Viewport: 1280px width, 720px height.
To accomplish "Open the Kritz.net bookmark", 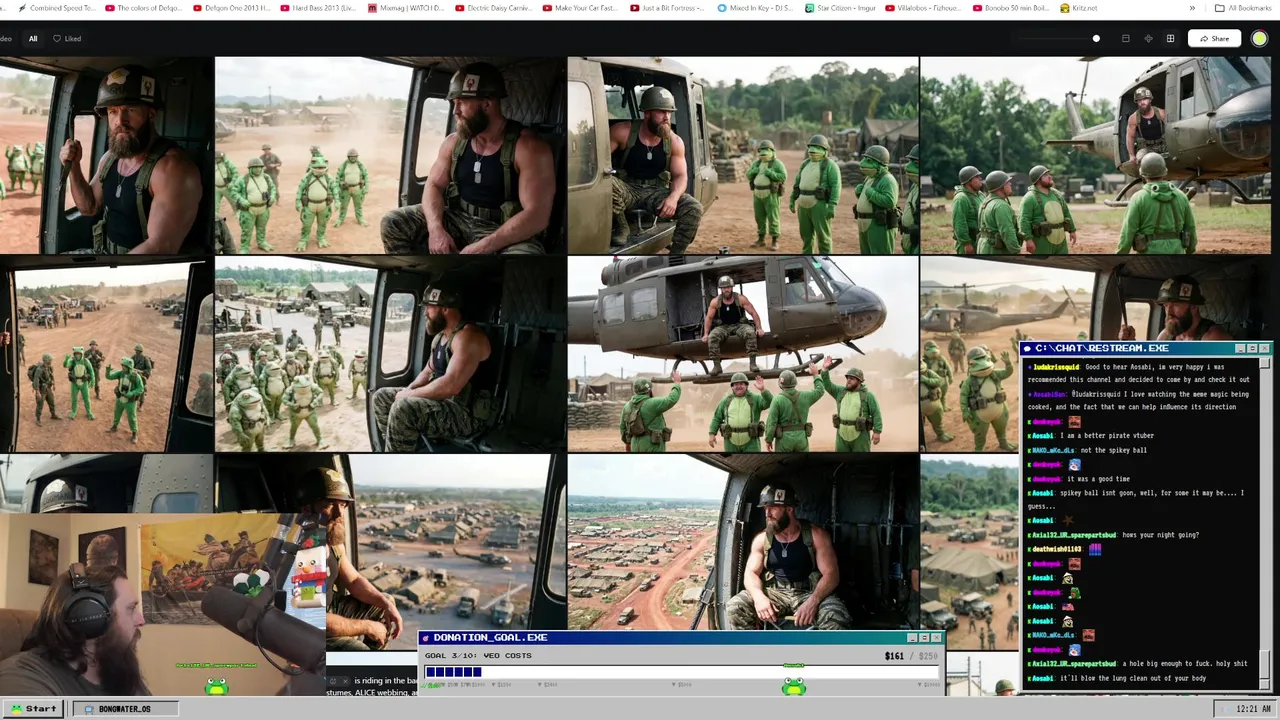I will 1079,8.
